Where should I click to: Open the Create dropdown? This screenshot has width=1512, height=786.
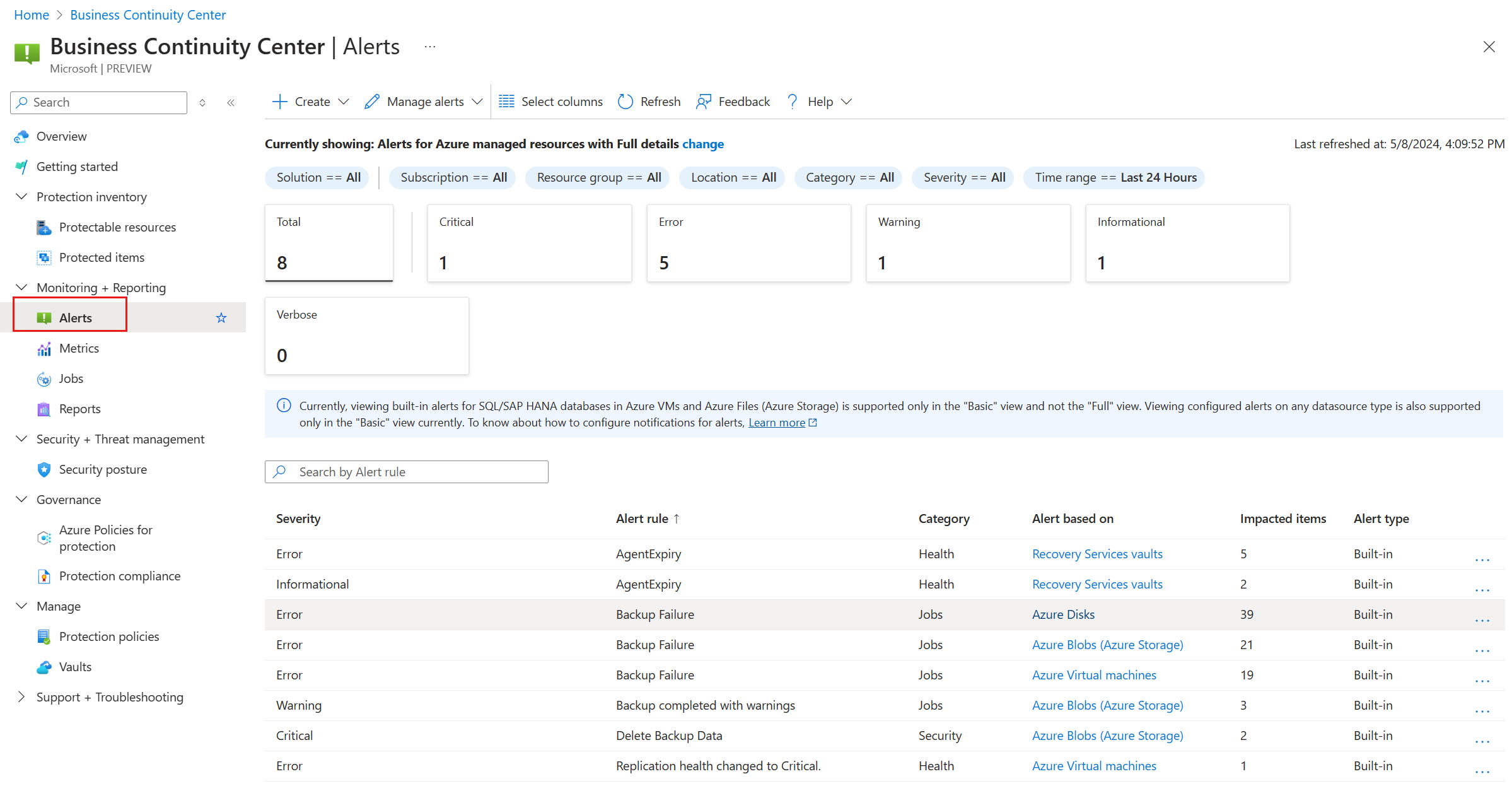coord(311,102)
